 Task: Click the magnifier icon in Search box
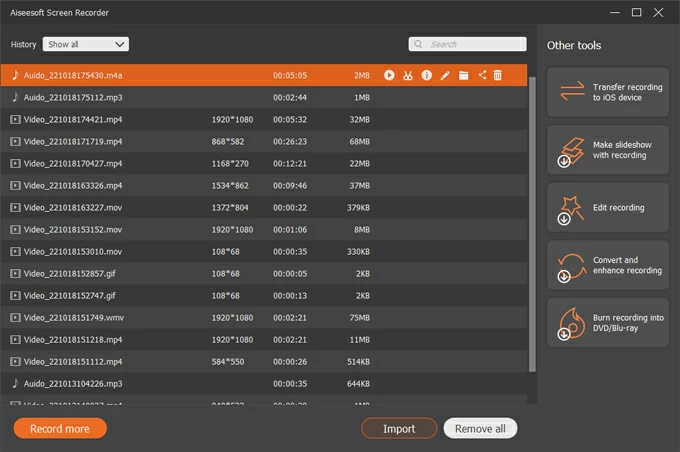click(x=418, y=44)
